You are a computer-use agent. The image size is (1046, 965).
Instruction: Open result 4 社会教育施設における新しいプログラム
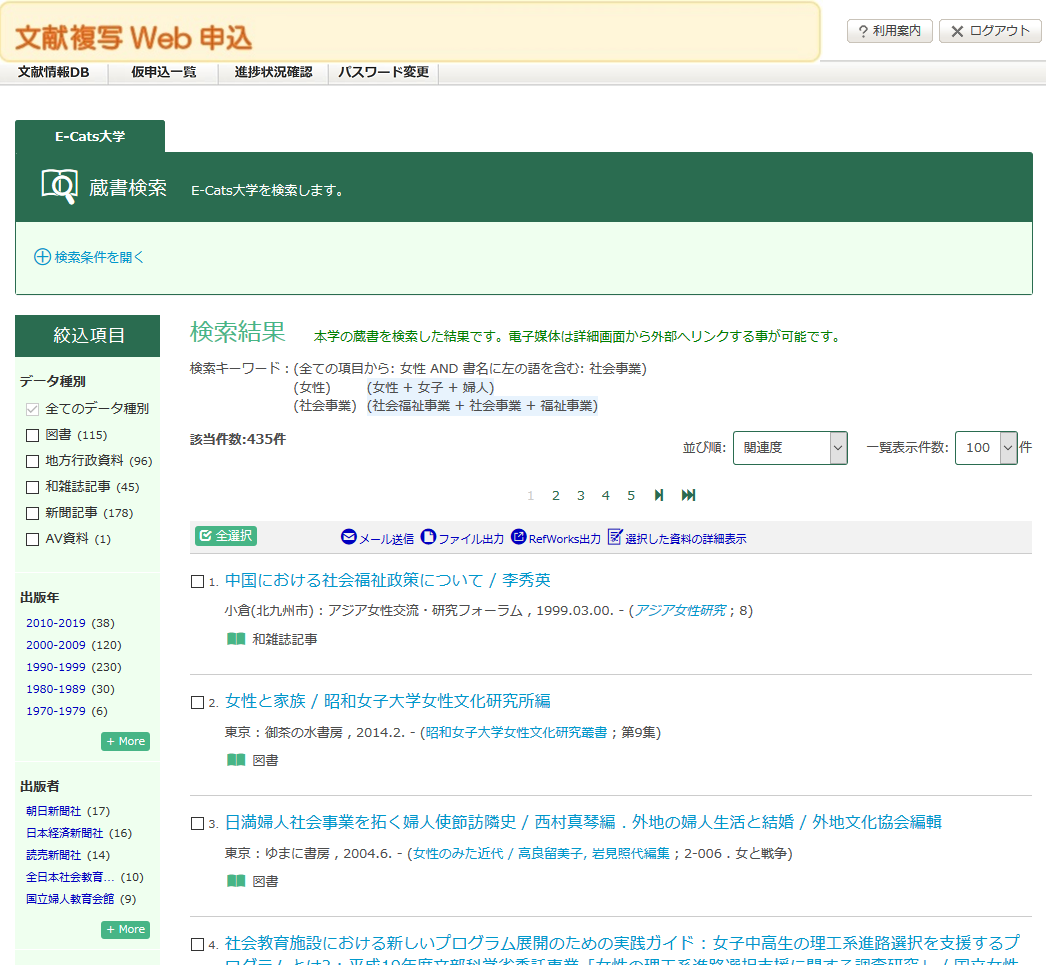click(x=622, y=950)
